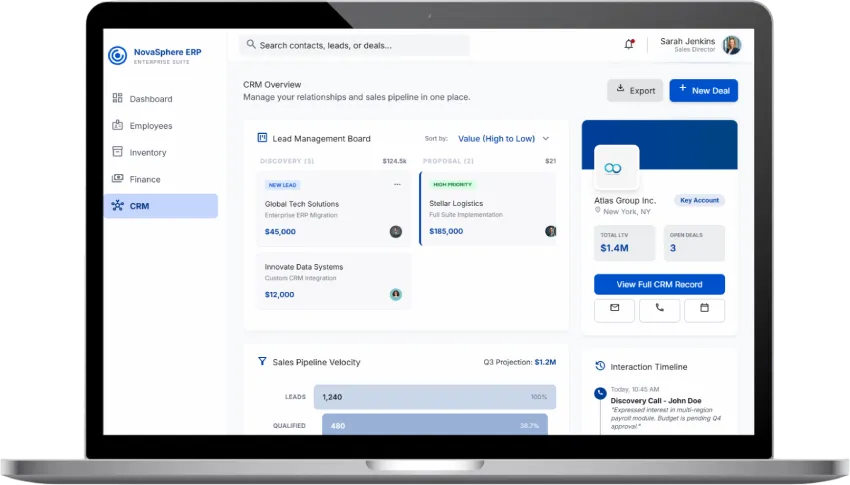Viewport: 850px width, 485px height.
Task: Open notifications bell icon
Action: pyautogui.click(x=629, y=44)
